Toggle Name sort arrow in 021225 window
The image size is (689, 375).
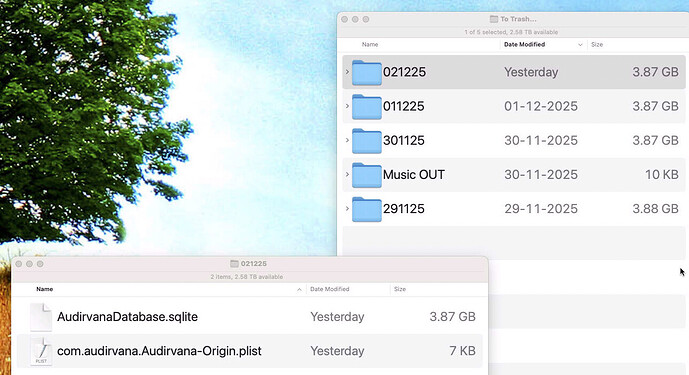coord(299,289)
